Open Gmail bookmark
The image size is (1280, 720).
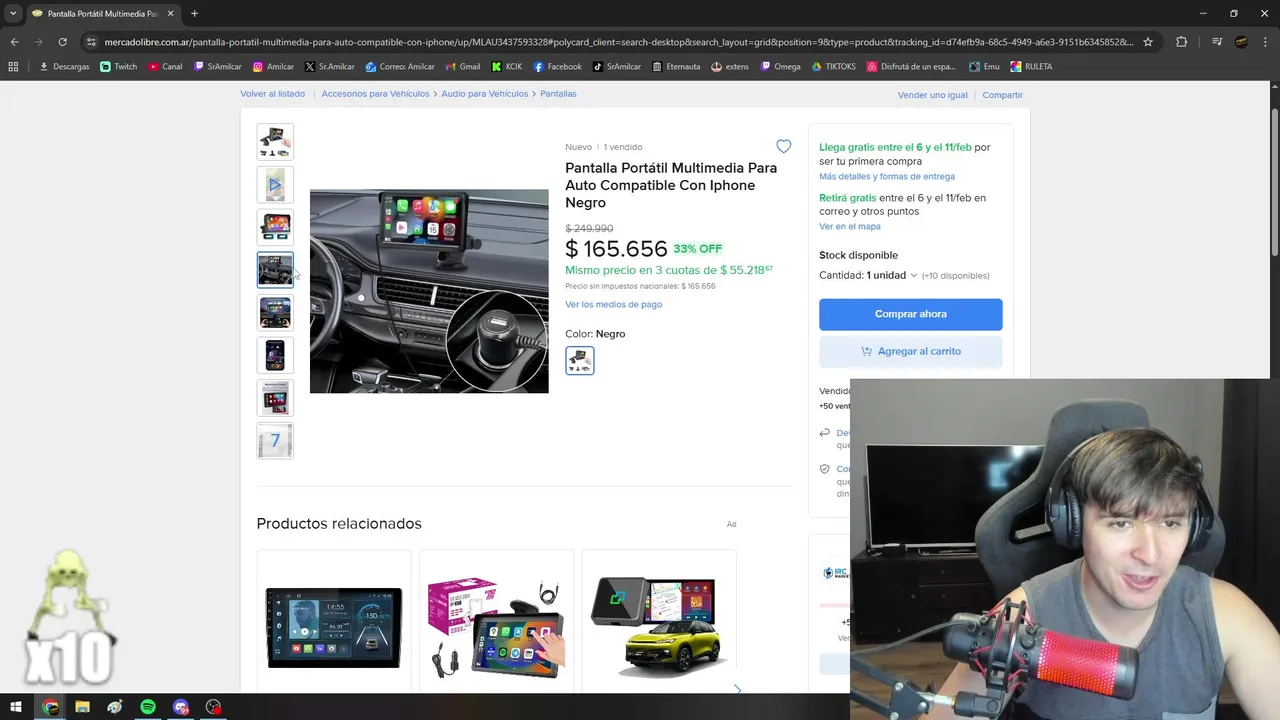pos(462,67)
